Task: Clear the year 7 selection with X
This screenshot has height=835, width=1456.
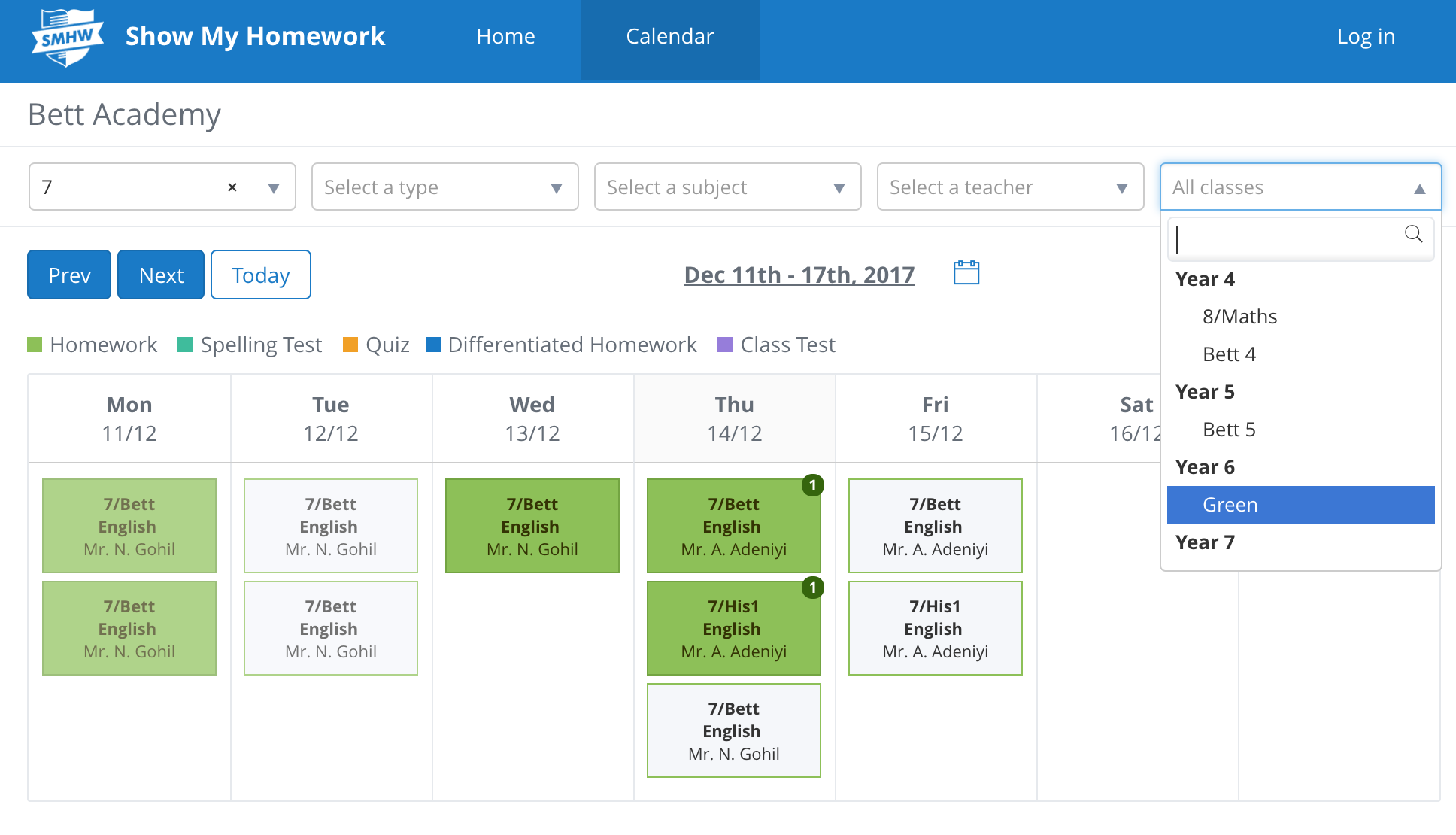Action: [x=232, y=187]
